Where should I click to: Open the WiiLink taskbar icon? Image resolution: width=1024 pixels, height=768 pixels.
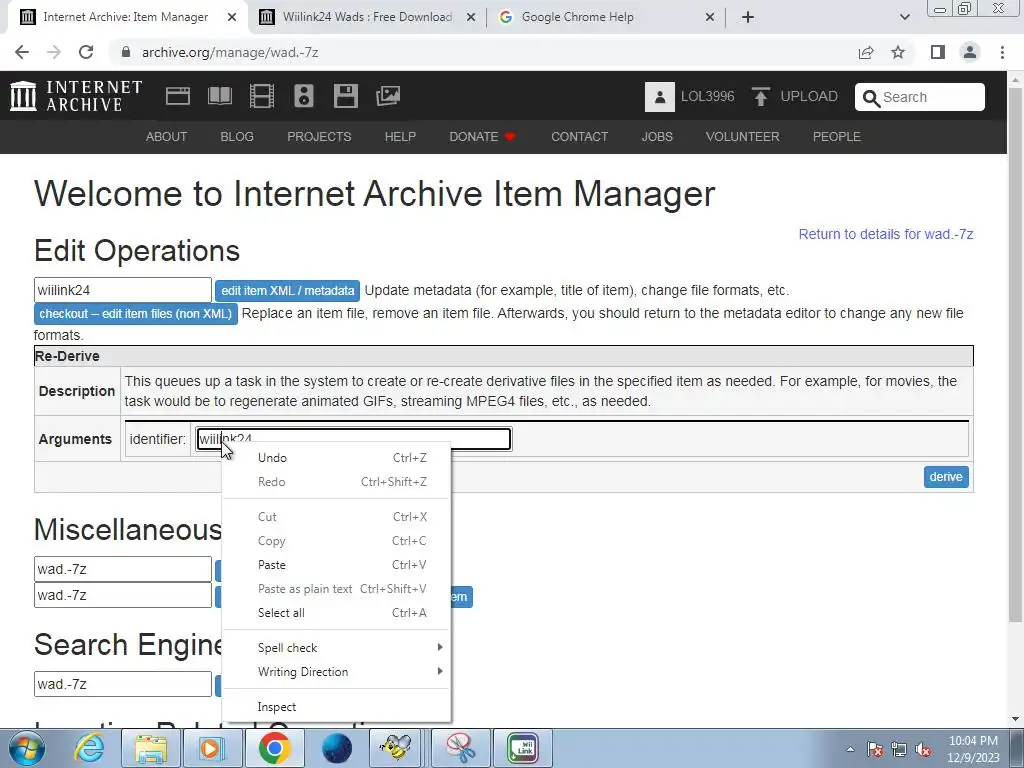[523, 748]
